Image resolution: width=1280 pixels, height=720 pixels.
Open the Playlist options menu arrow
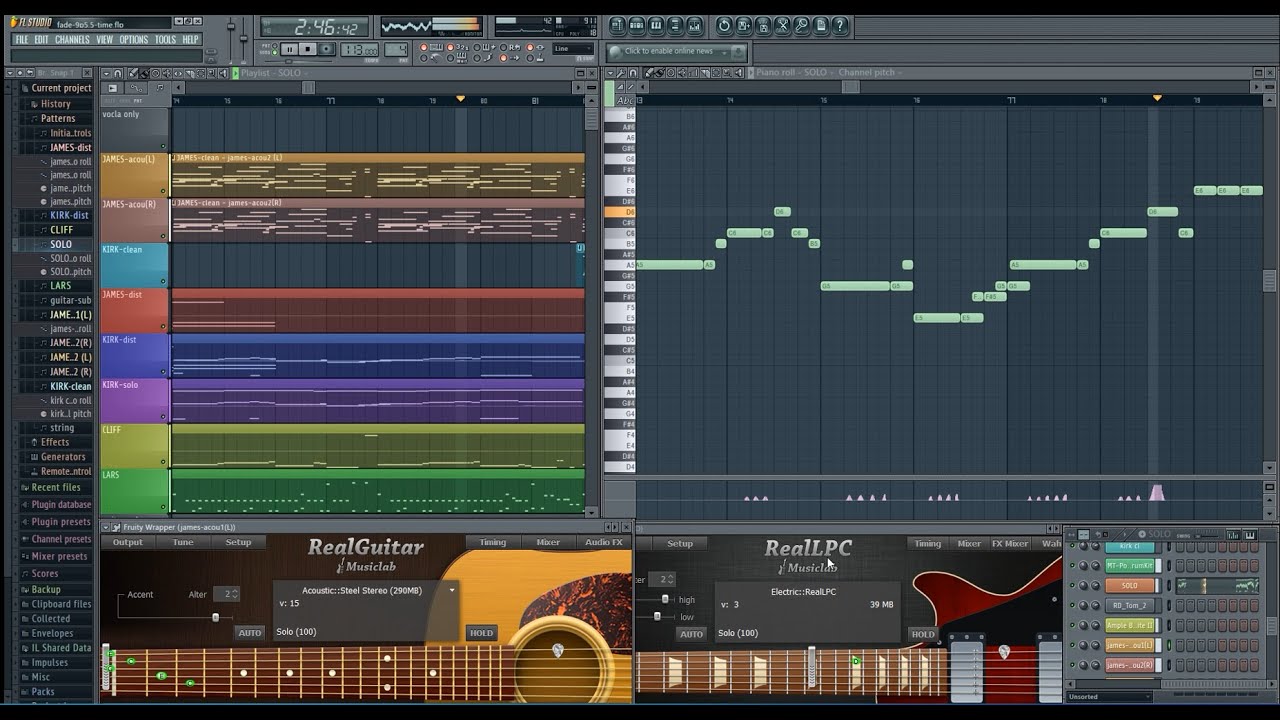point(107,73)
